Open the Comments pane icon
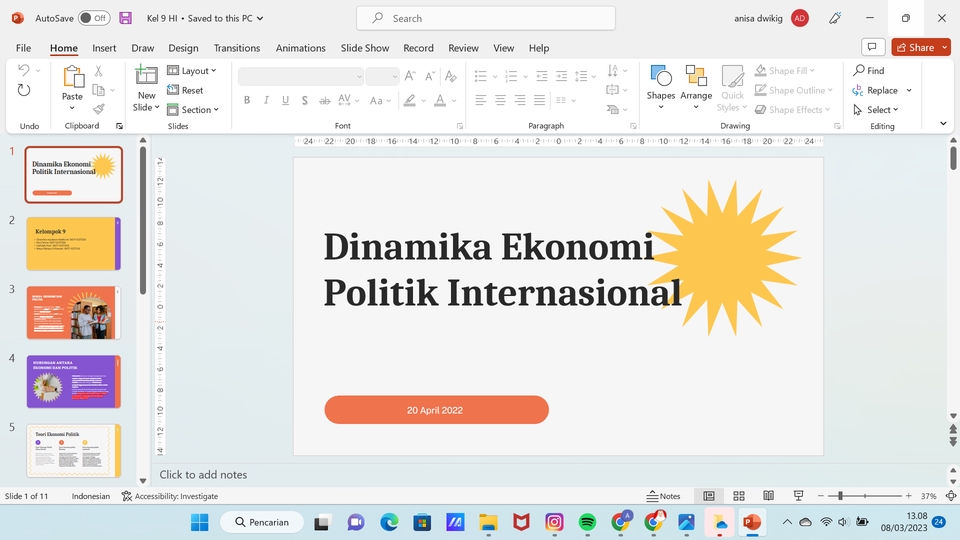 pyautogui.click(x=873, y=47)
